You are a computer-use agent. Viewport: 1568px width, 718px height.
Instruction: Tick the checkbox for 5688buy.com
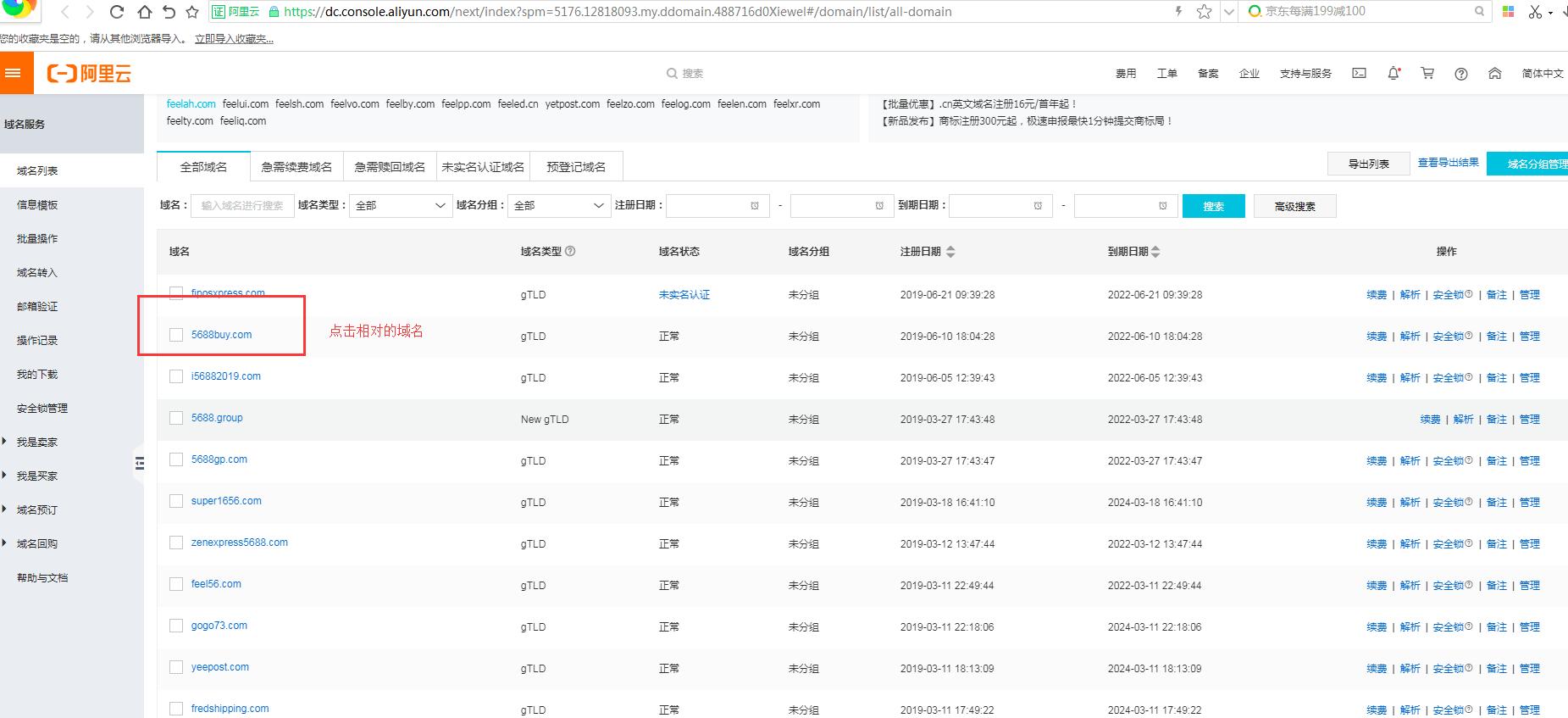tap(176, 335)
